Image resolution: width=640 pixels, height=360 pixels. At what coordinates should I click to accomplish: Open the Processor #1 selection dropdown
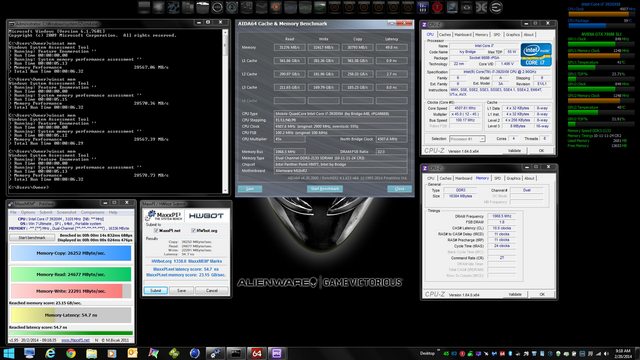point(467,139)
